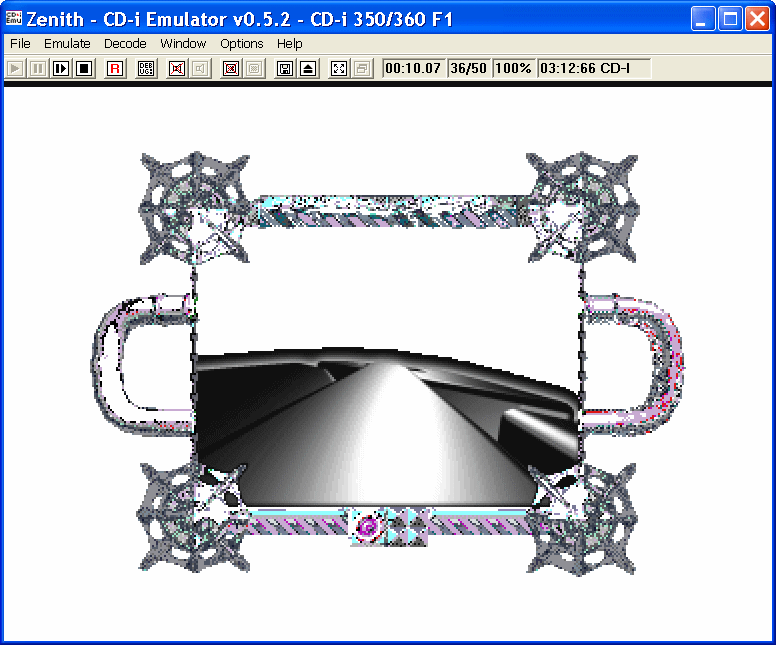Eject the disc with the eject icon

[308, 69]
